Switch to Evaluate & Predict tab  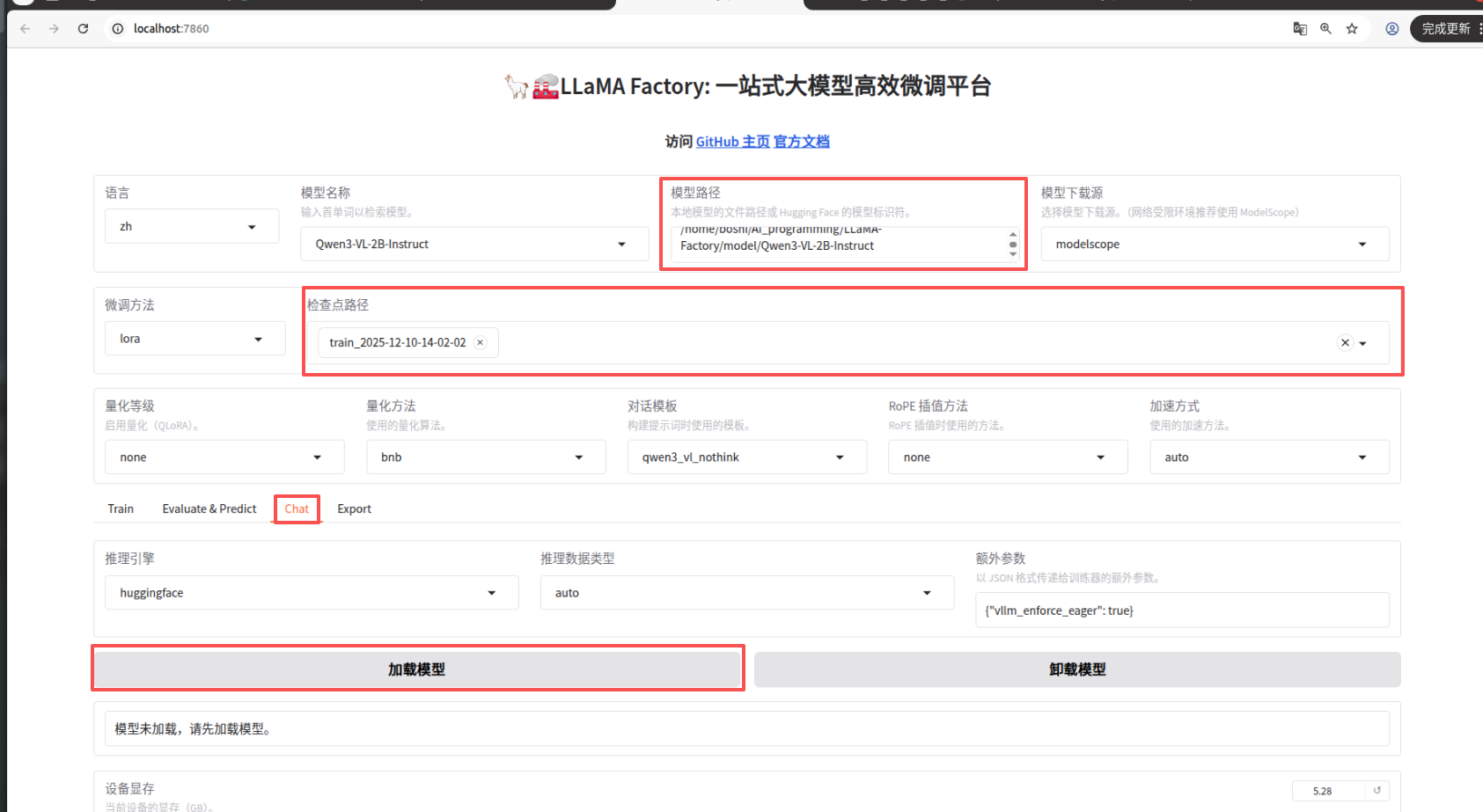click(x=209, y=508)
